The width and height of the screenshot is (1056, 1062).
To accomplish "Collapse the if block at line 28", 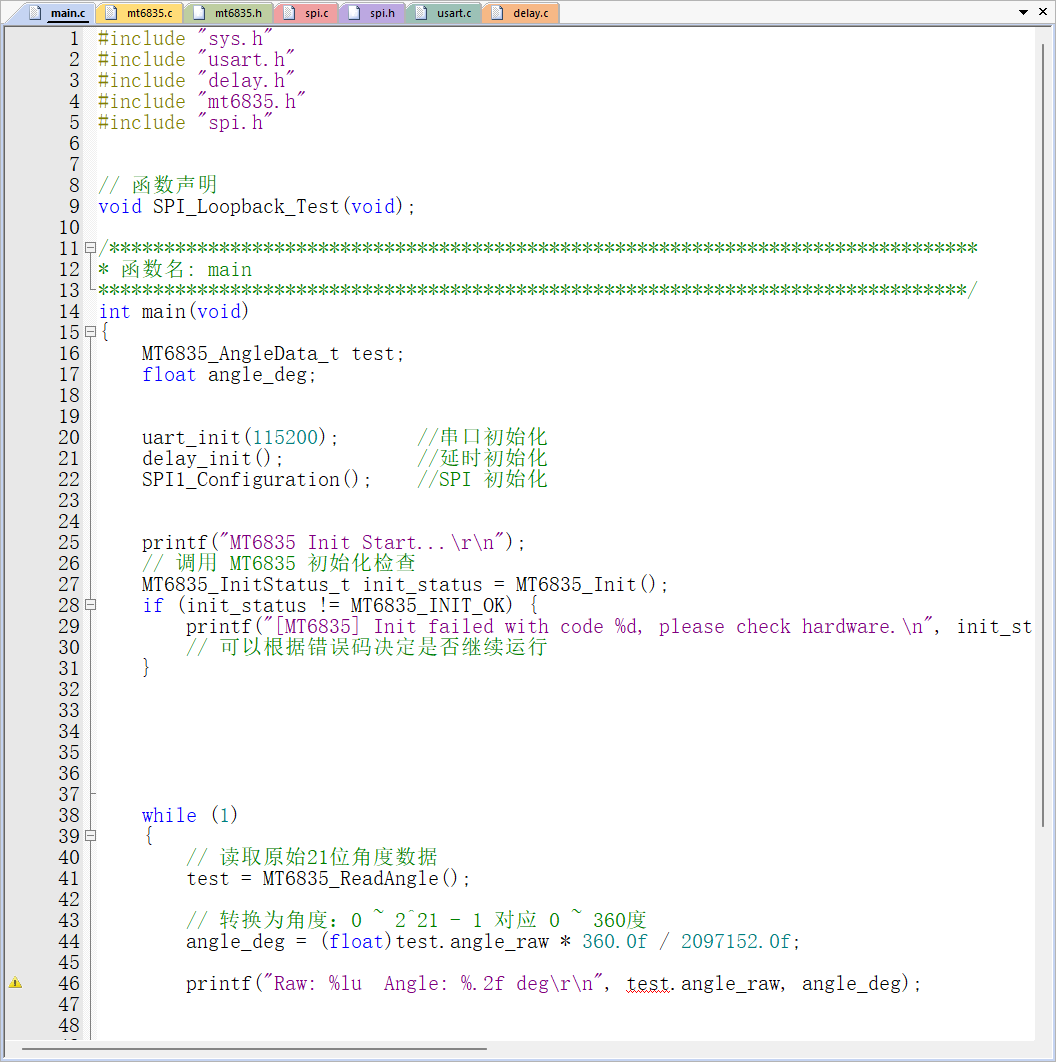I will [90, 605].
